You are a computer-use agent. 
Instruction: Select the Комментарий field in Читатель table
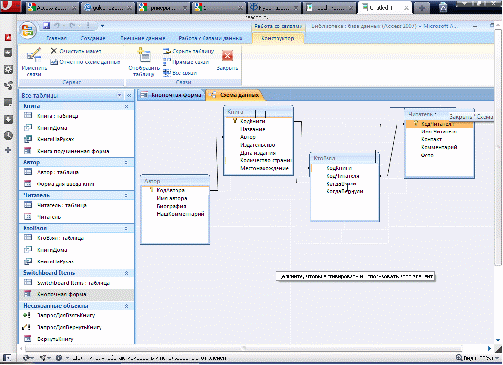pyautogui.click(x=439, y=147)
